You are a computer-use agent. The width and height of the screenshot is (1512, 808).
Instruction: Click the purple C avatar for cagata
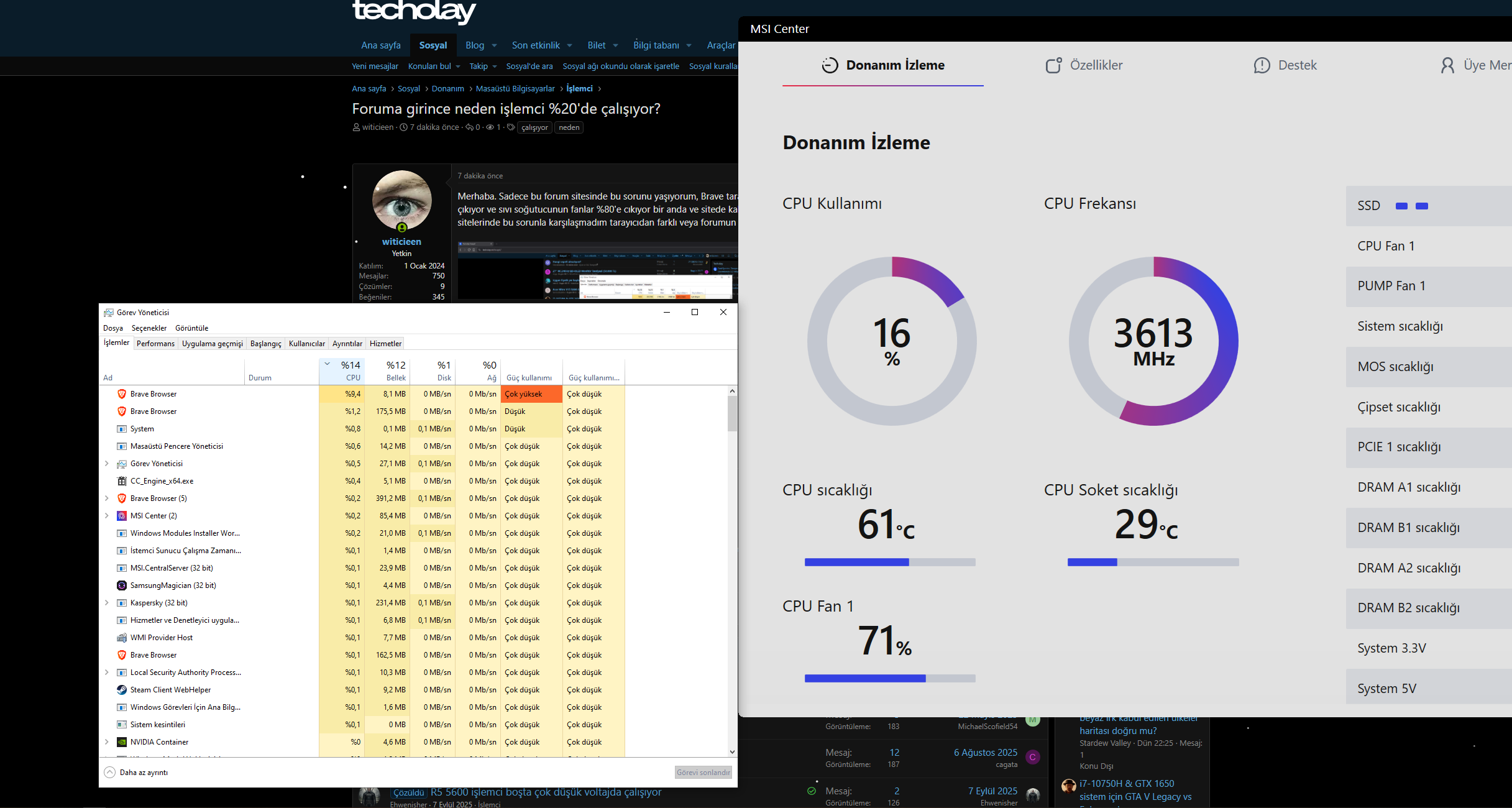tap(1033, 757)
